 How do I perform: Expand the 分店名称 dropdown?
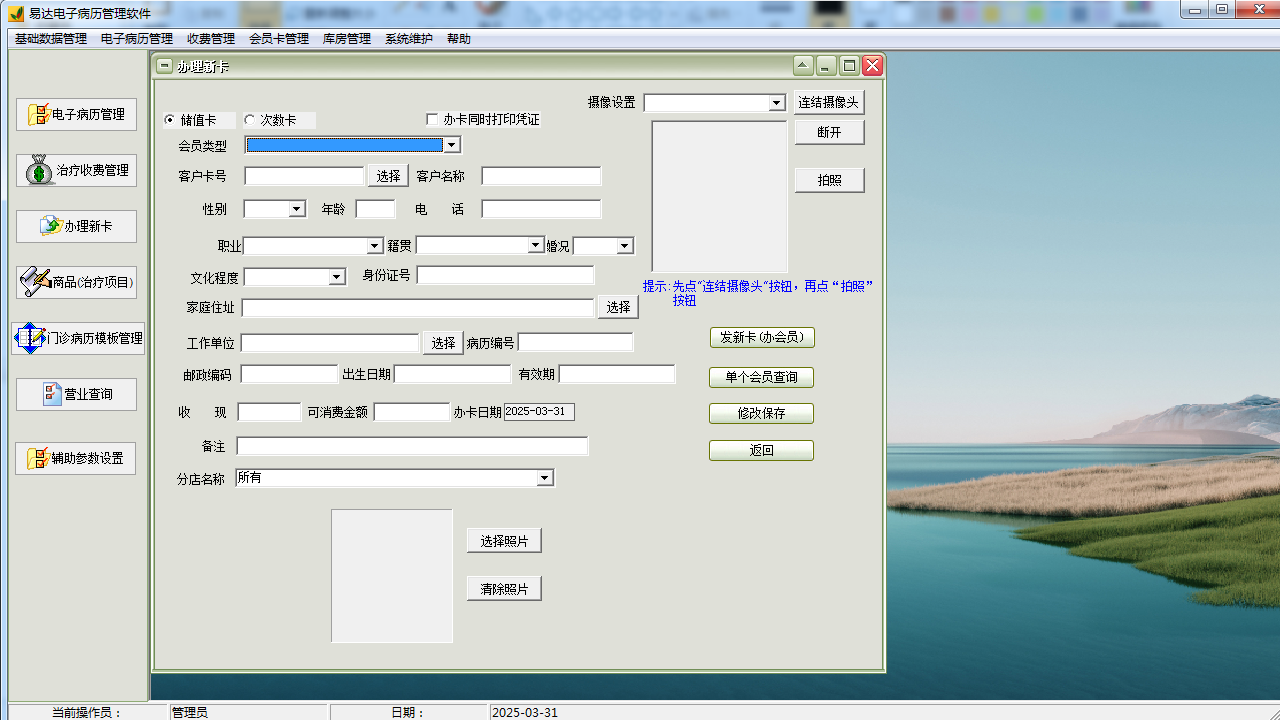tap(545, 478)
